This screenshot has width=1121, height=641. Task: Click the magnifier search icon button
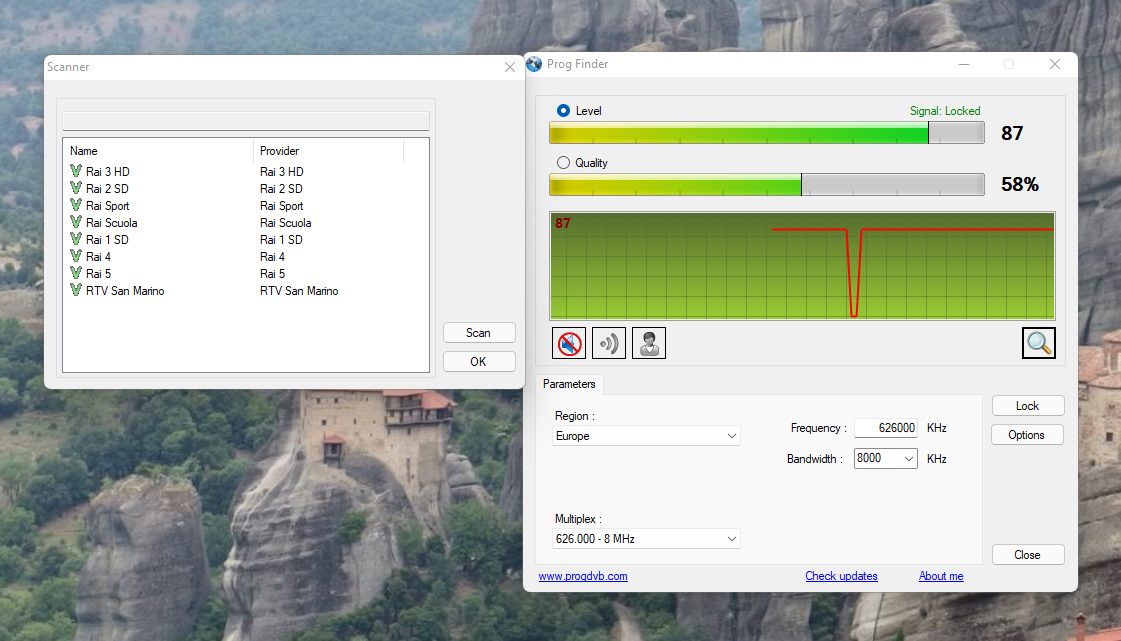click(x=1039, y=343)
